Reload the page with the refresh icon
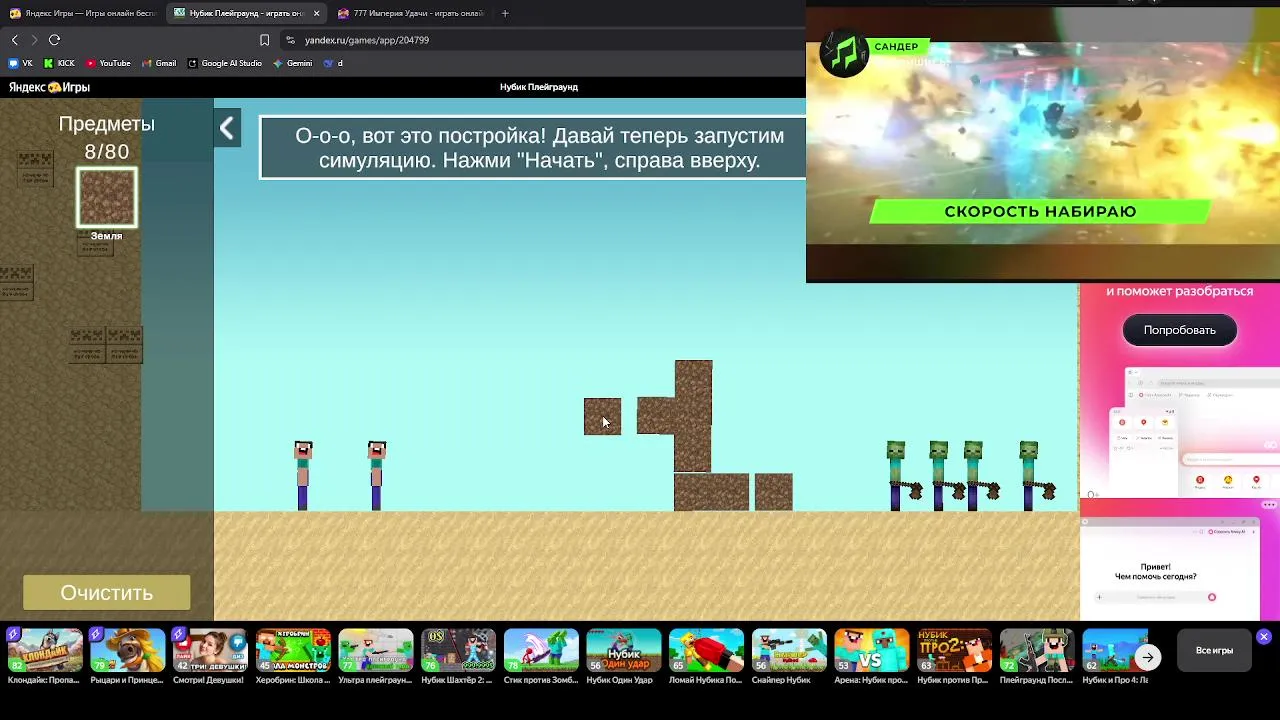 (x=54, y=40)
